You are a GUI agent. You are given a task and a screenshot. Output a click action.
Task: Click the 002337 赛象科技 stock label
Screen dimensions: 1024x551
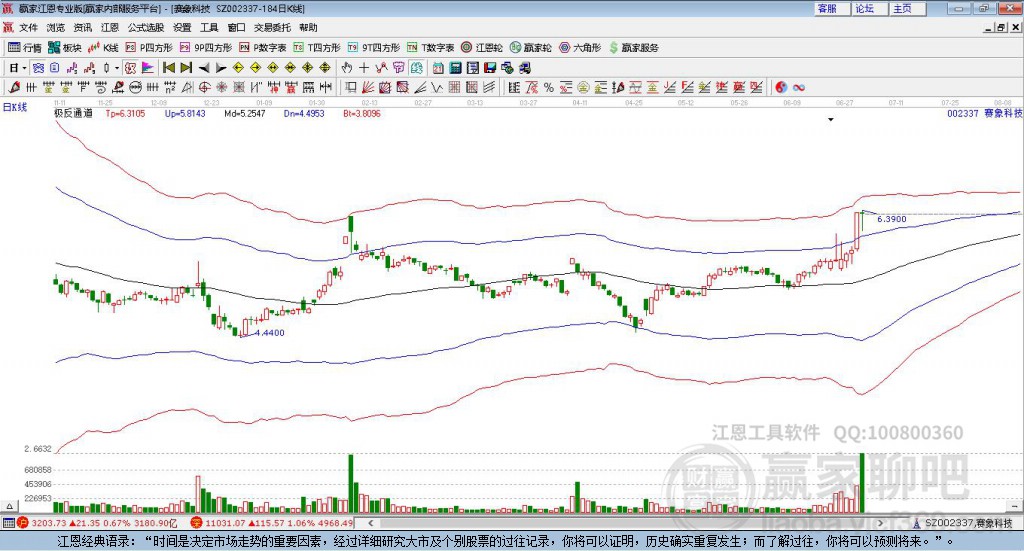[984, 114]
